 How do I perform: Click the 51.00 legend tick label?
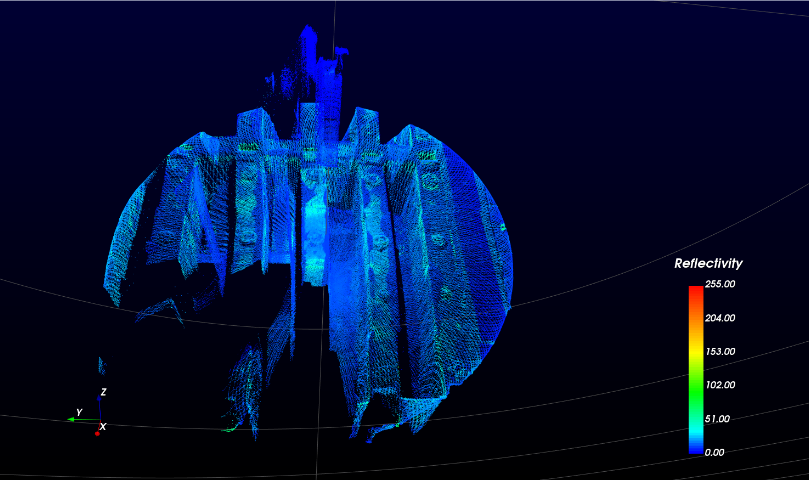click(x=722, y=419)
